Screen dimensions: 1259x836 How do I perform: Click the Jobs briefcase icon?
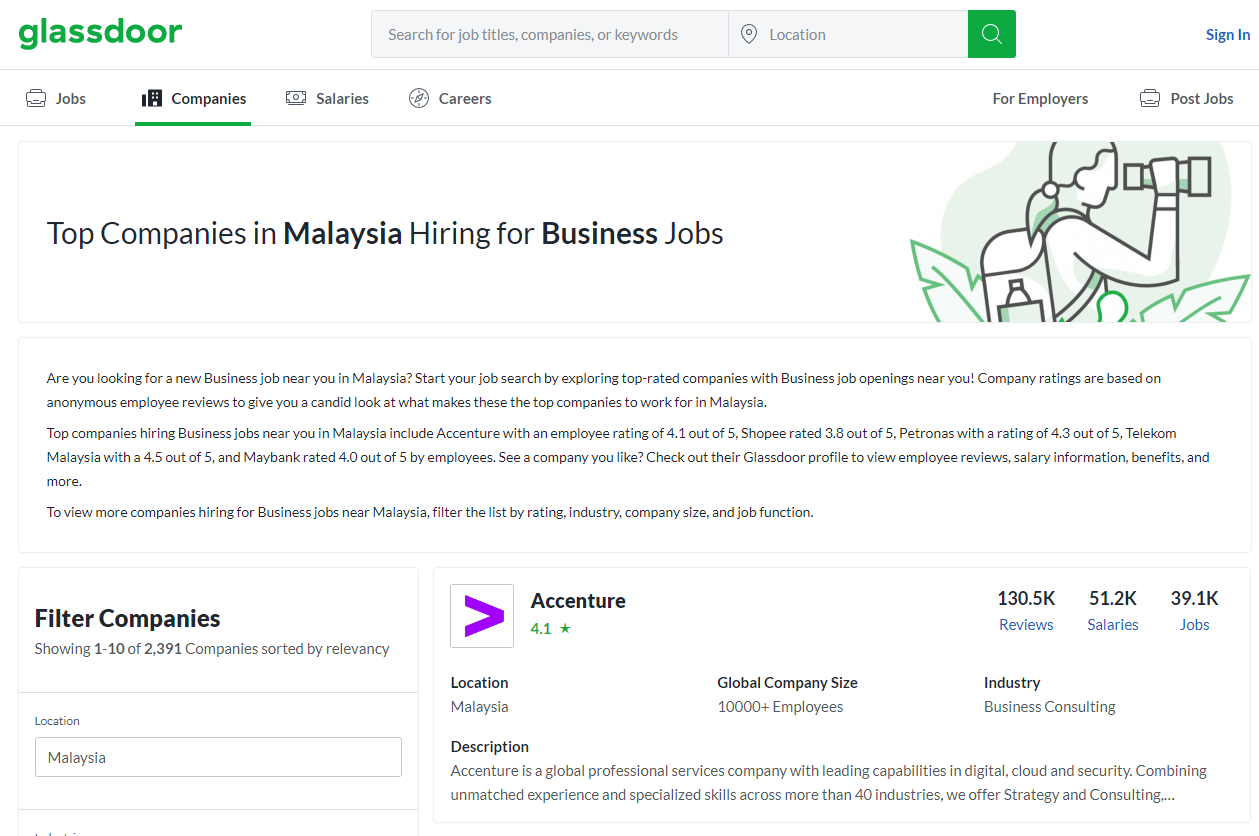(36, 98)
